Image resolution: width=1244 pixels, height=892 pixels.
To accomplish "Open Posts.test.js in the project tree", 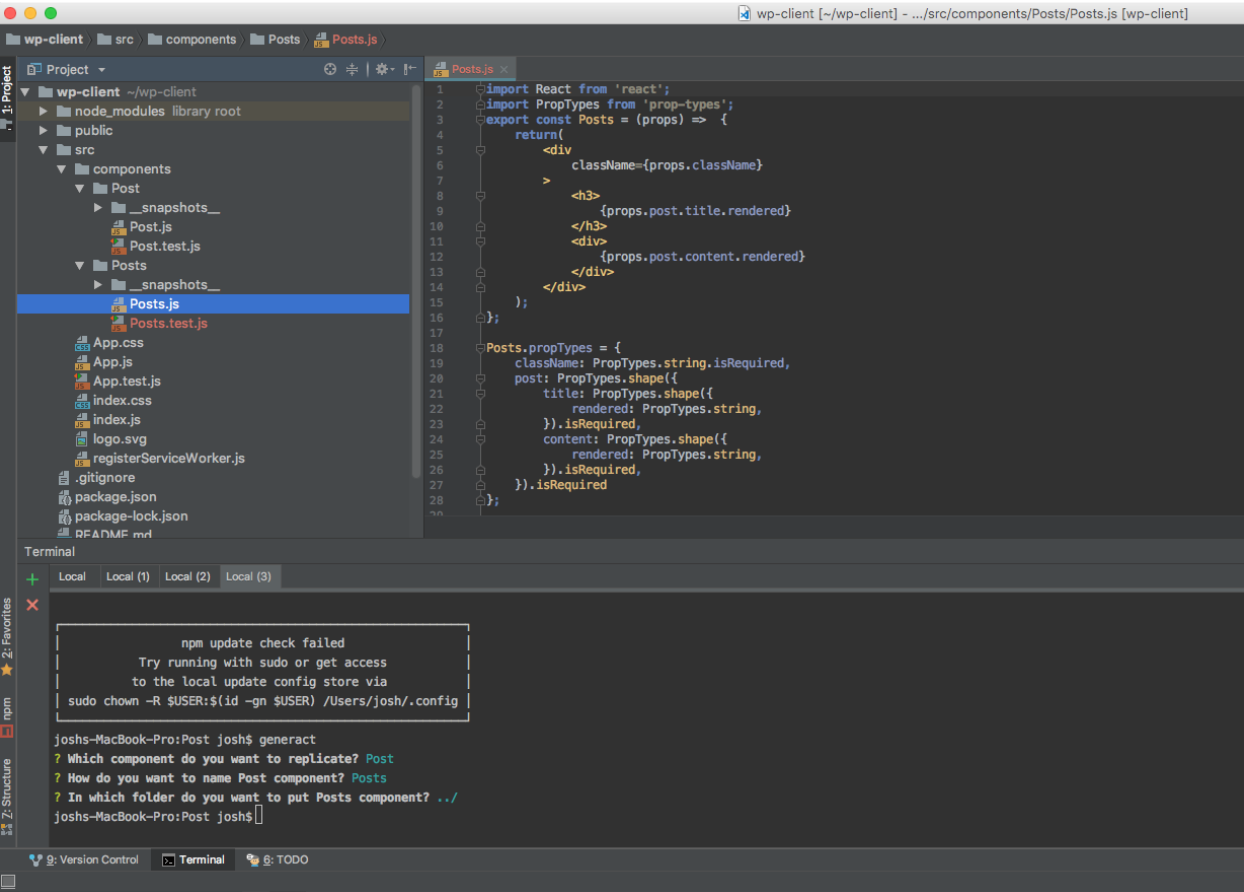I will [168, 323].
